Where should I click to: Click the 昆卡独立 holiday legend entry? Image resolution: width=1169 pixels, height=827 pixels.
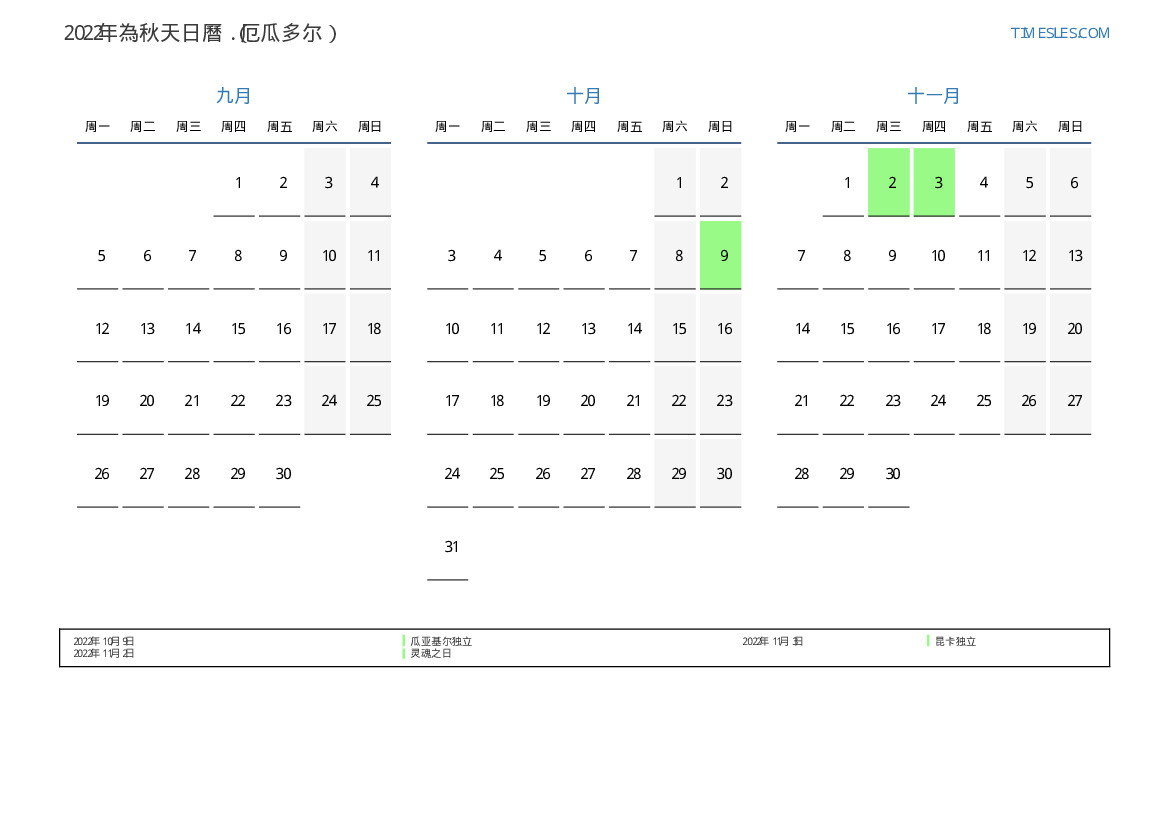(955, 641)
